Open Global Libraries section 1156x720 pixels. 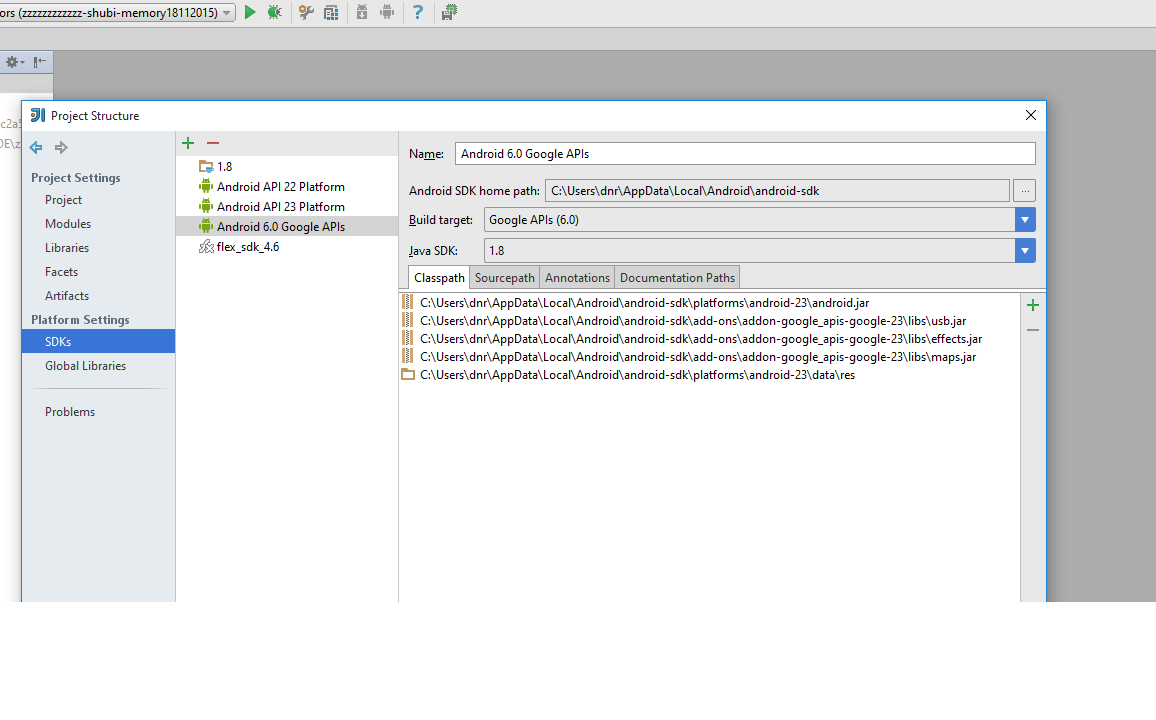(x=86, y=366)
